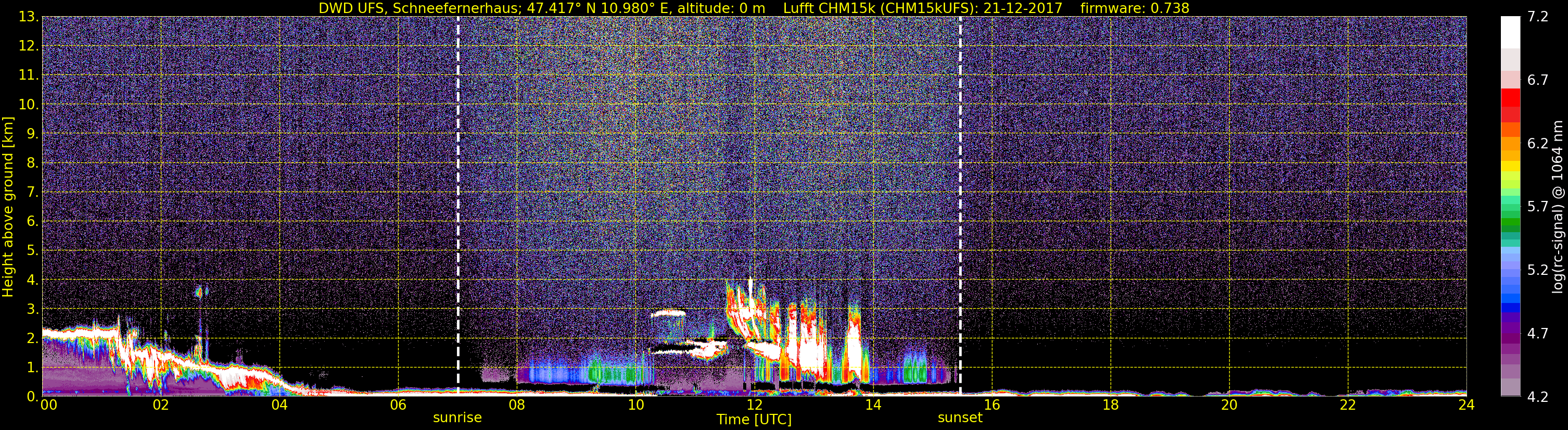Image resolution: width=1568 pixels, height=430 pixels.
Task: Click the colorbar tick value '6.7'
Action: coord(1538,80)
